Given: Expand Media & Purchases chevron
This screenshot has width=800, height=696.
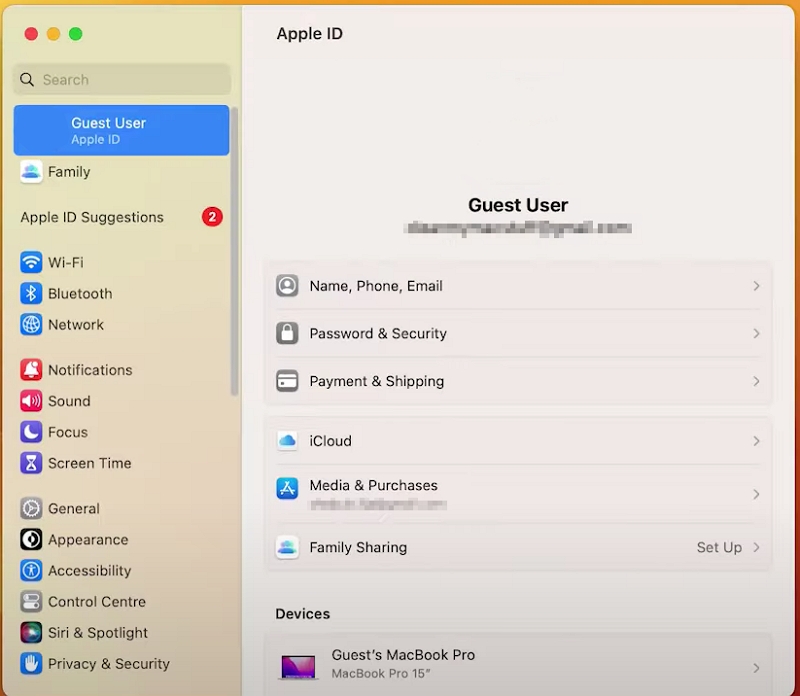Looking at the screenshot, I should 757,494.
